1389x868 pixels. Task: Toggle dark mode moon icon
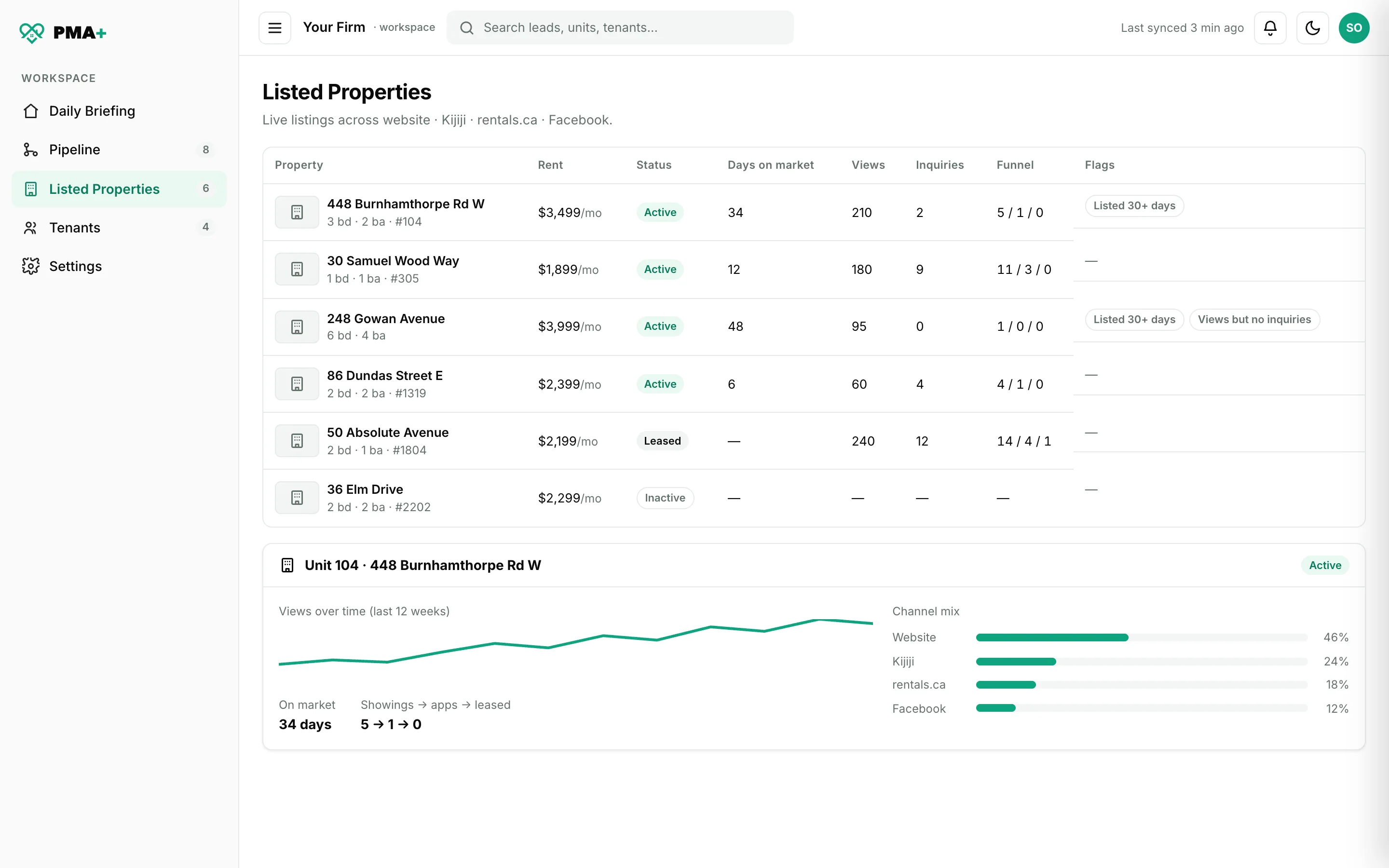(1313, 27)
